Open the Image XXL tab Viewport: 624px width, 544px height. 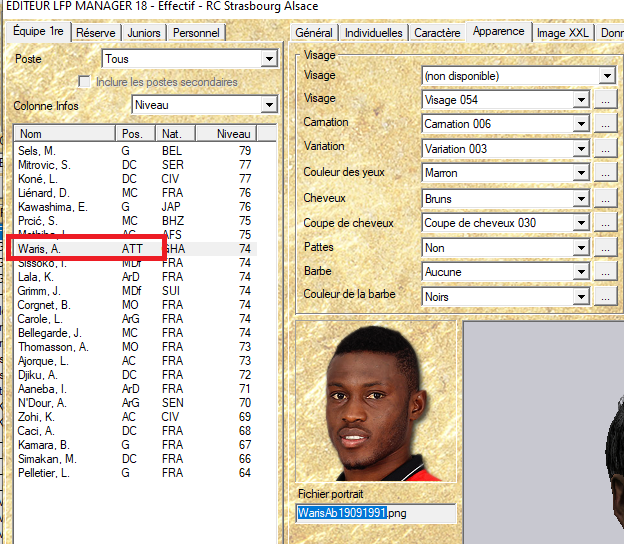tap(562, 33)
